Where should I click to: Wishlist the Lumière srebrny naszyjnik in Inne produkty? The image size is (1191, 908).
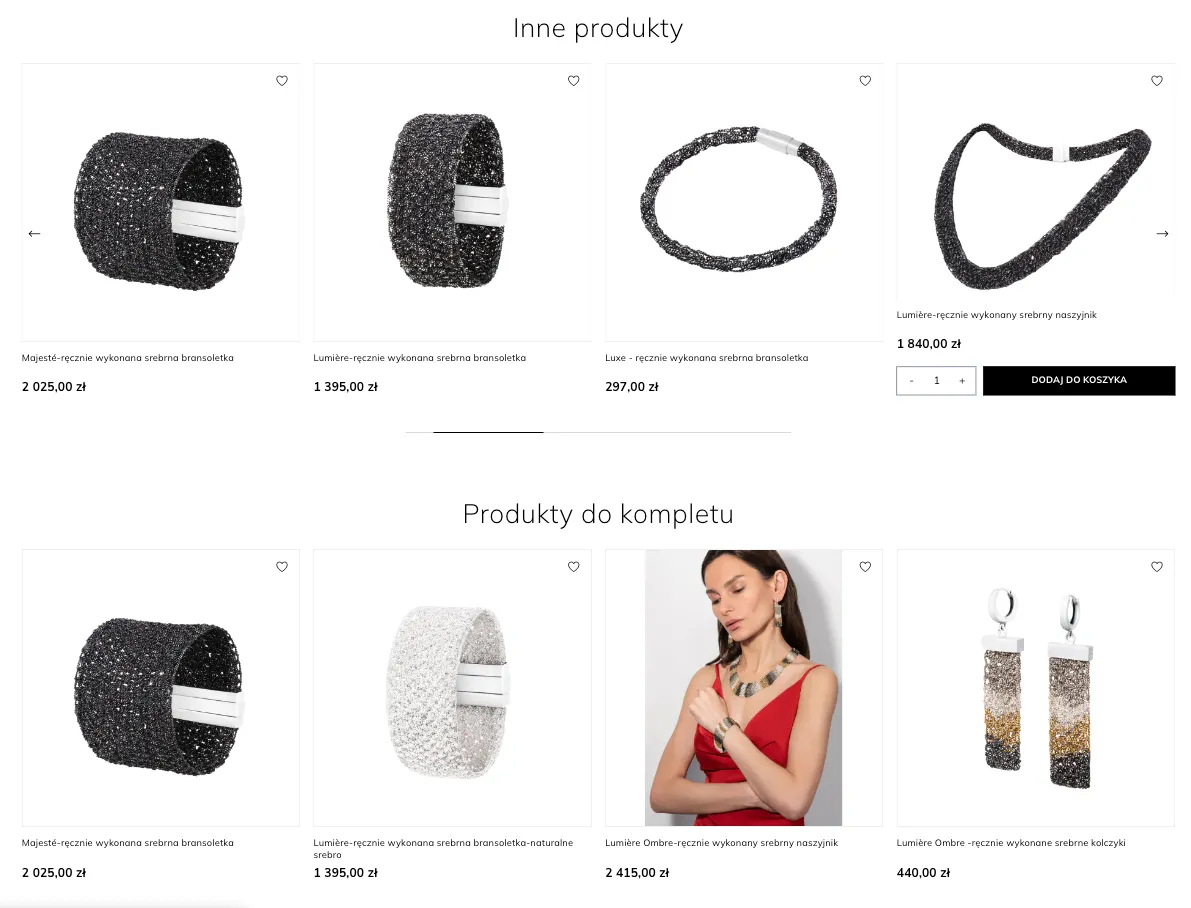coord(1157,81)
